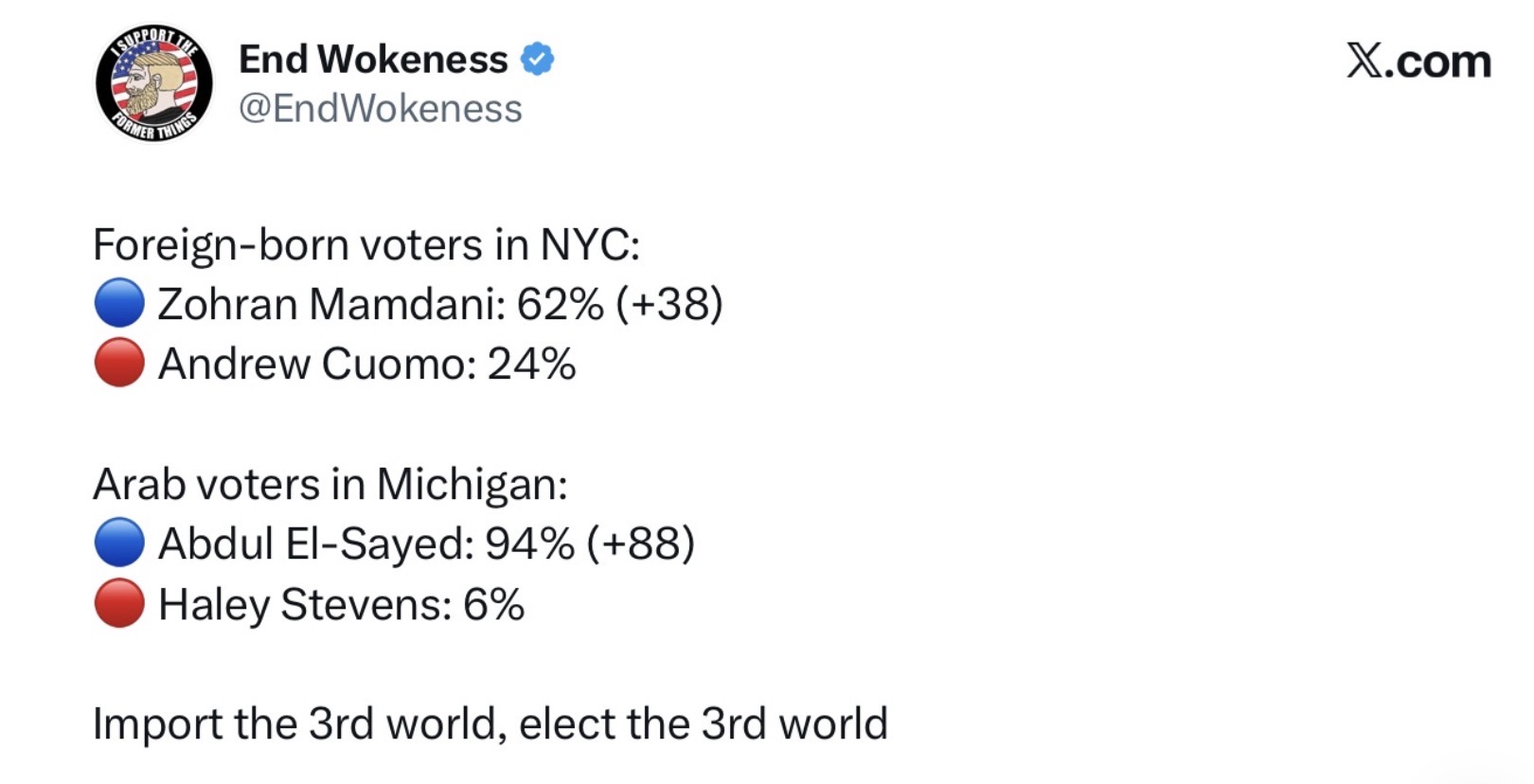Open the @EndWokeness handle link
Viewport: 1534px width, 784px height.
380,109
